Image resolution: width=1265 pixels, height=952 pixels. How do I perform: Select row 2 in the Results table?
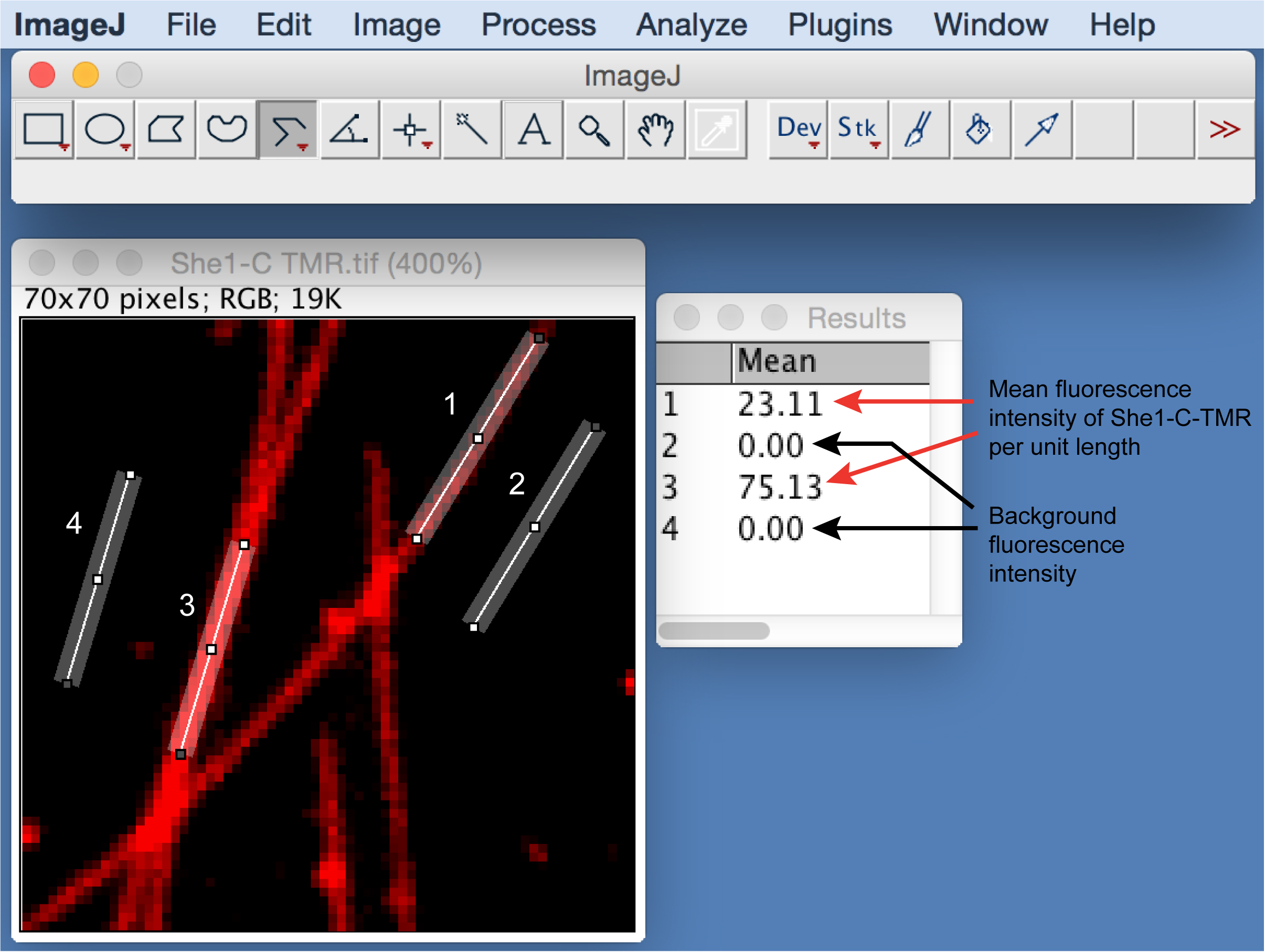tap(793, 445)
